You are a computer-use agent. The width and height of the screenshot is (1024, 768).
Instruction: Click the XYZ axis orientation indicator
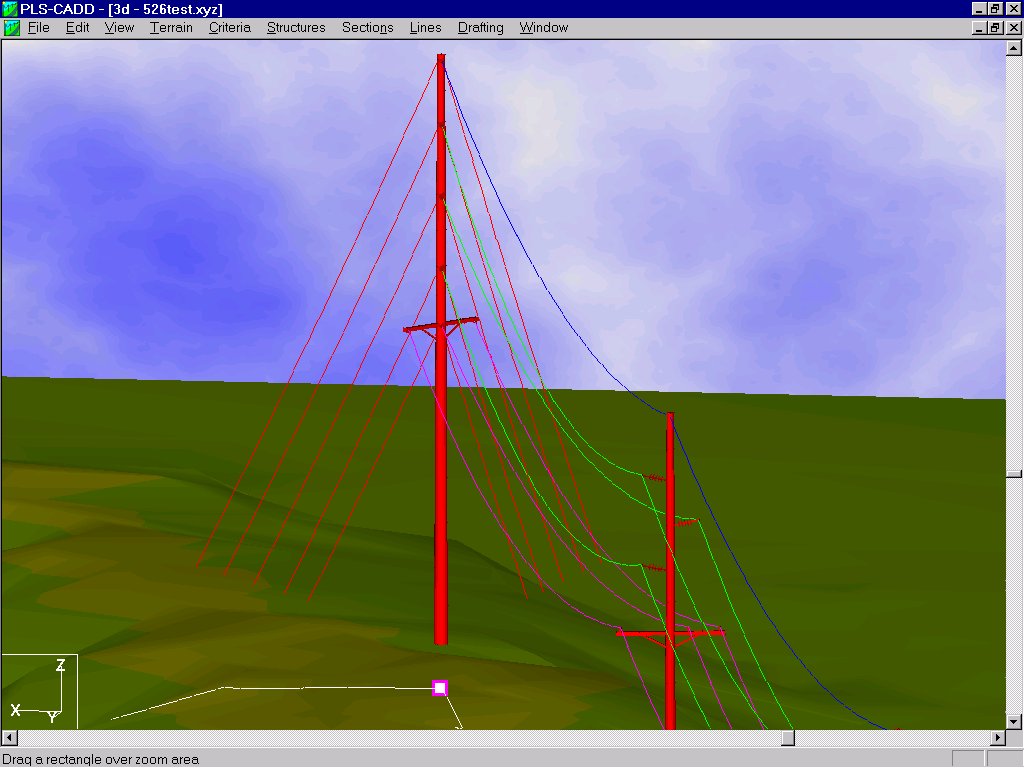click(x=39, y=692)
